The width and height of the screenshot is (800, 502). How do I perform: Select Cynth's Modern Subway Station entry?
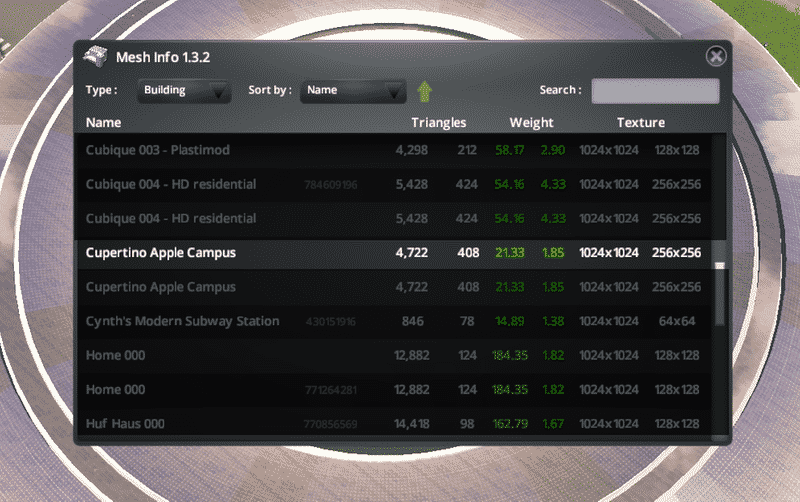[x=182, y=321]
